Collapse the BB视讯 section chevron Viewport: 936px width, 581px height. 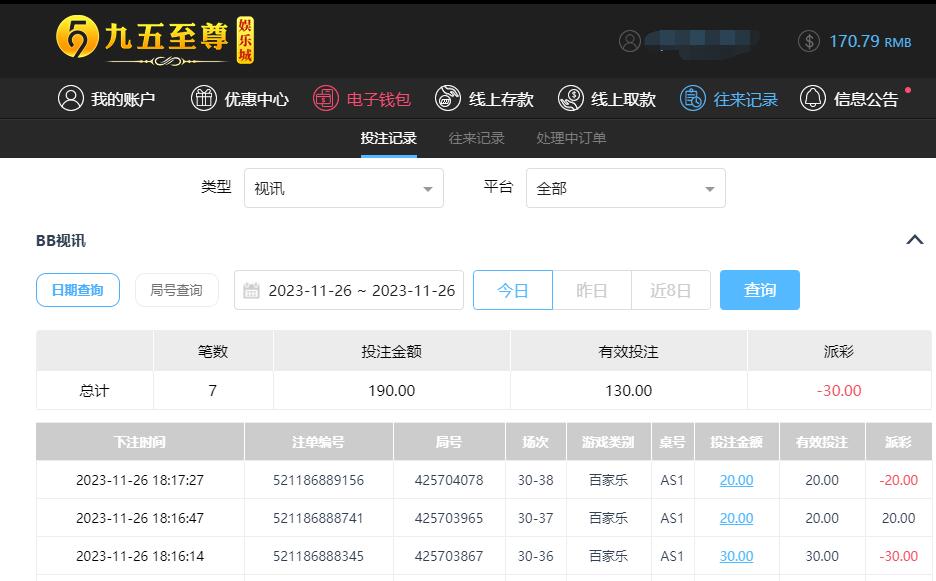pos(914,240)
